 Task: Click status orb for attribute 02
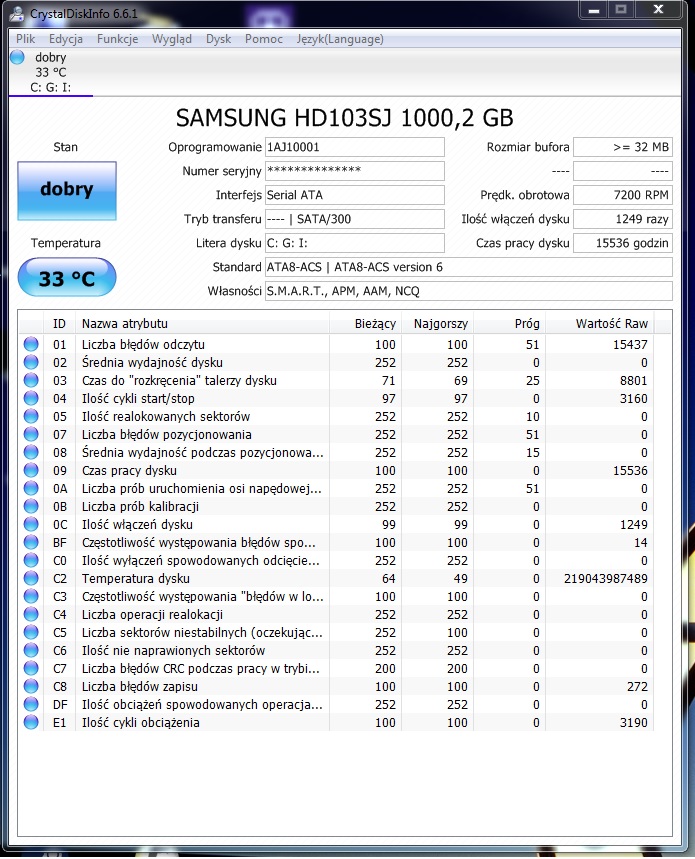[31, 362]
